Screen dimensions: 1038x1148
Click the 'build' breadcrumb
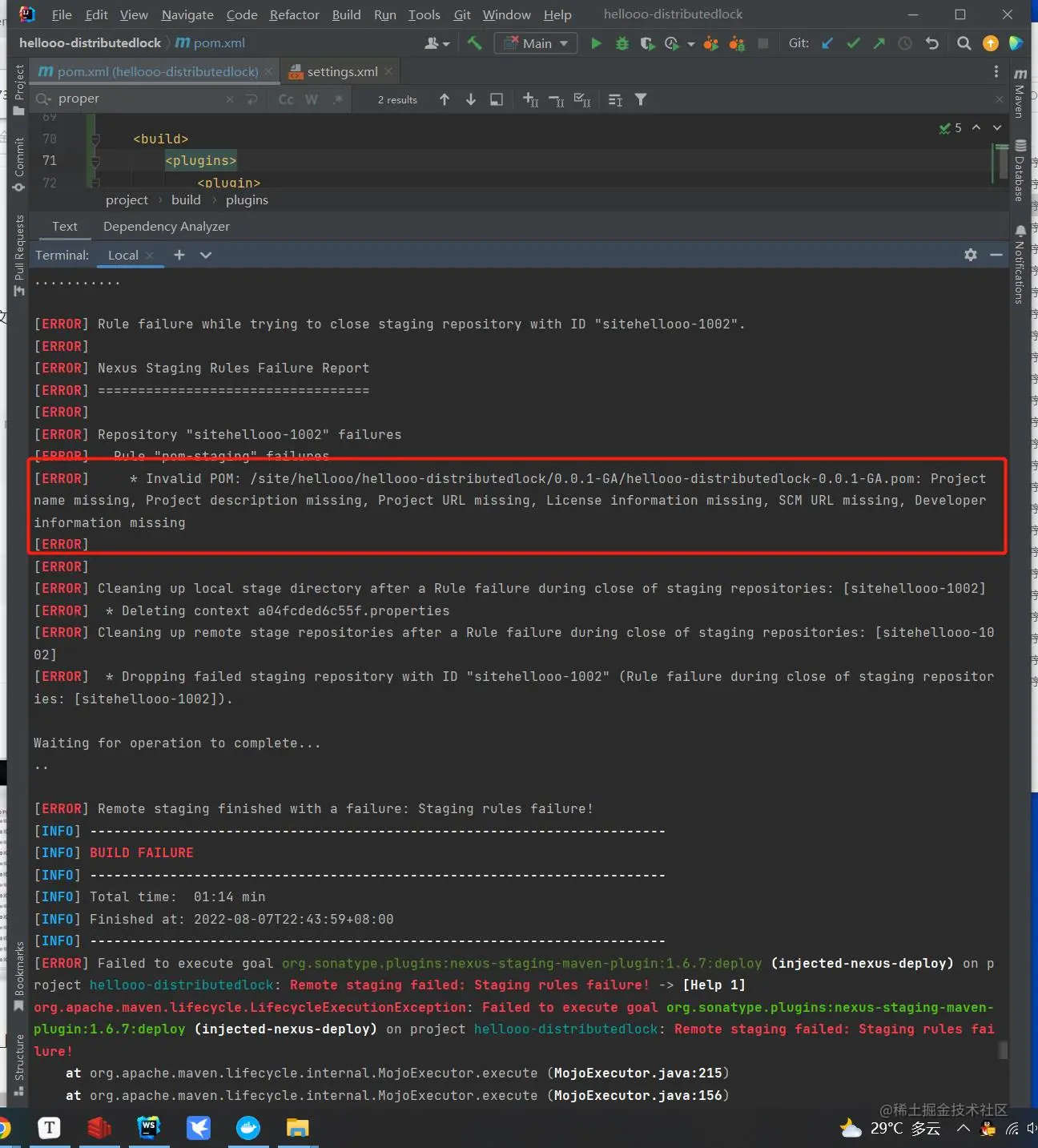tap(186, 199)
